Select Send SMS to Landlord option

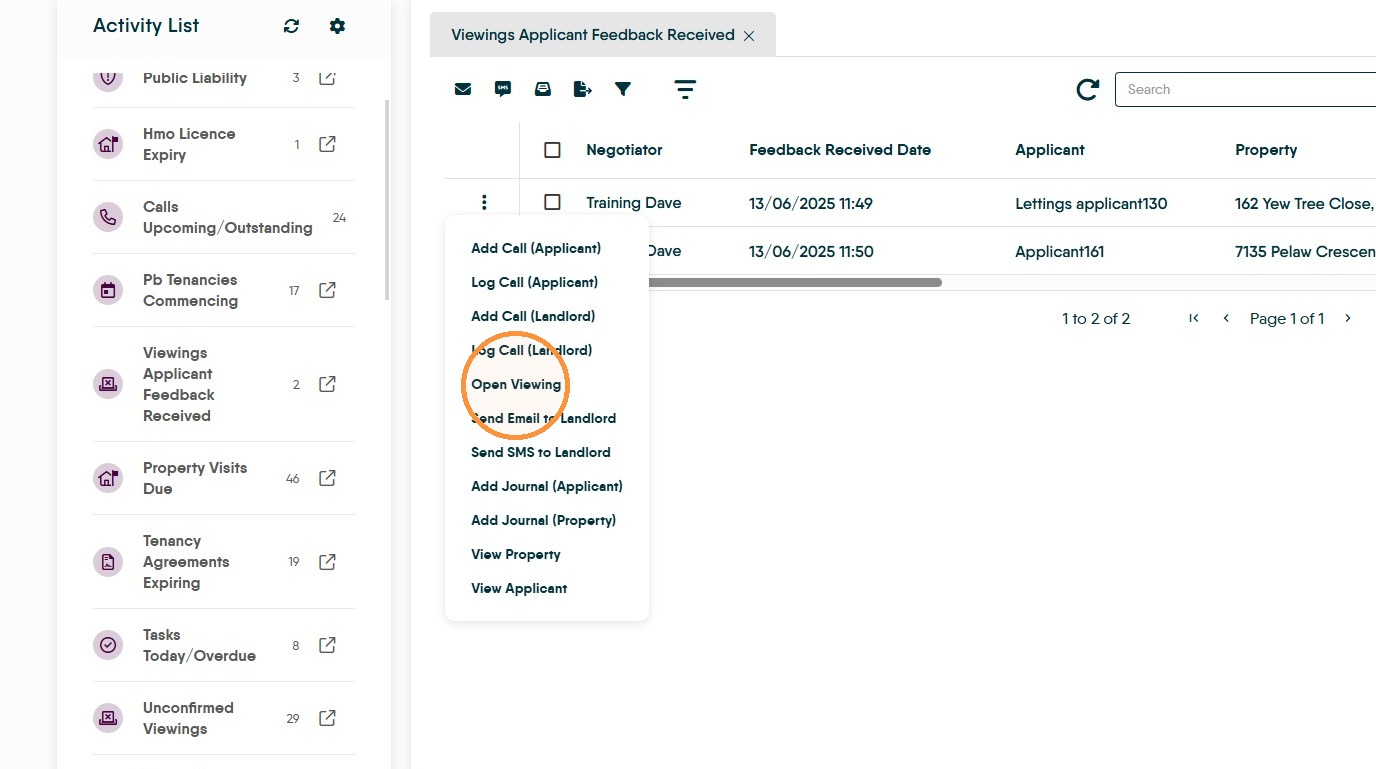[x=541, y=452]
